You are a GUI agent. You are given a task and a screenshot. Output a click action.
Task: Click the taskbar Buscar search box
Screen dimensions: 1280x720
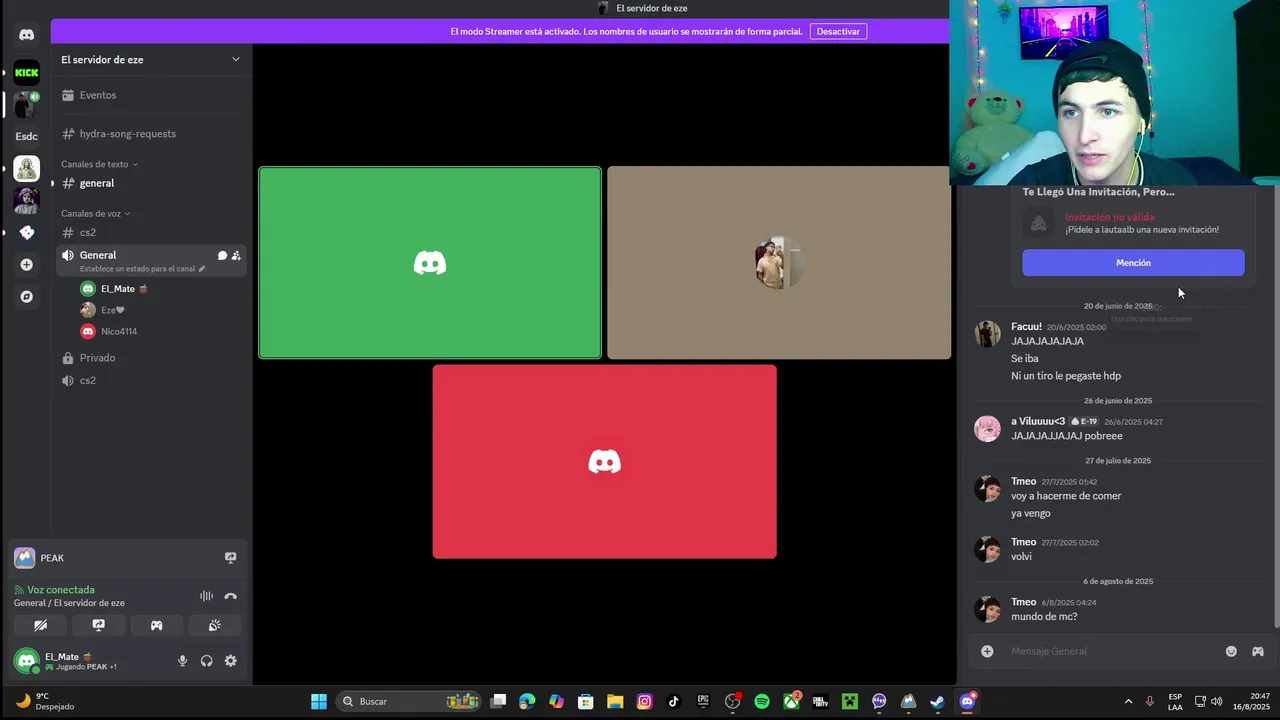tap(408, 701)
